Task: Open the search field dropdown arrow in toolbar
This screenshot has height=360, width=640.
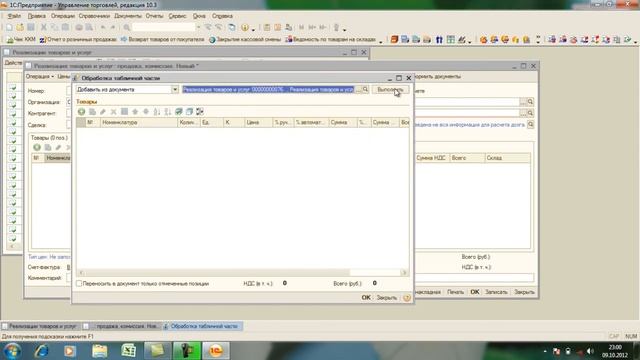Action: tap(198, 27)
